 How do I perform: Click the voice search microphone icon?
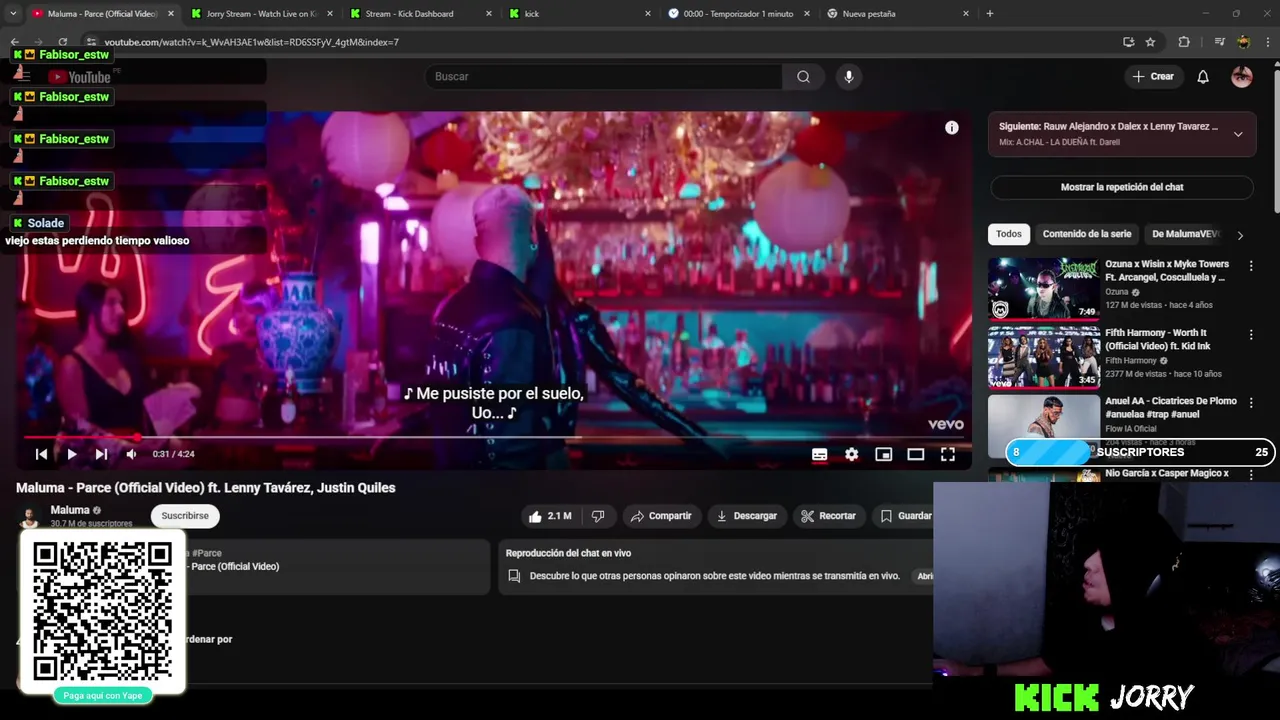click(x=849, y=77)
